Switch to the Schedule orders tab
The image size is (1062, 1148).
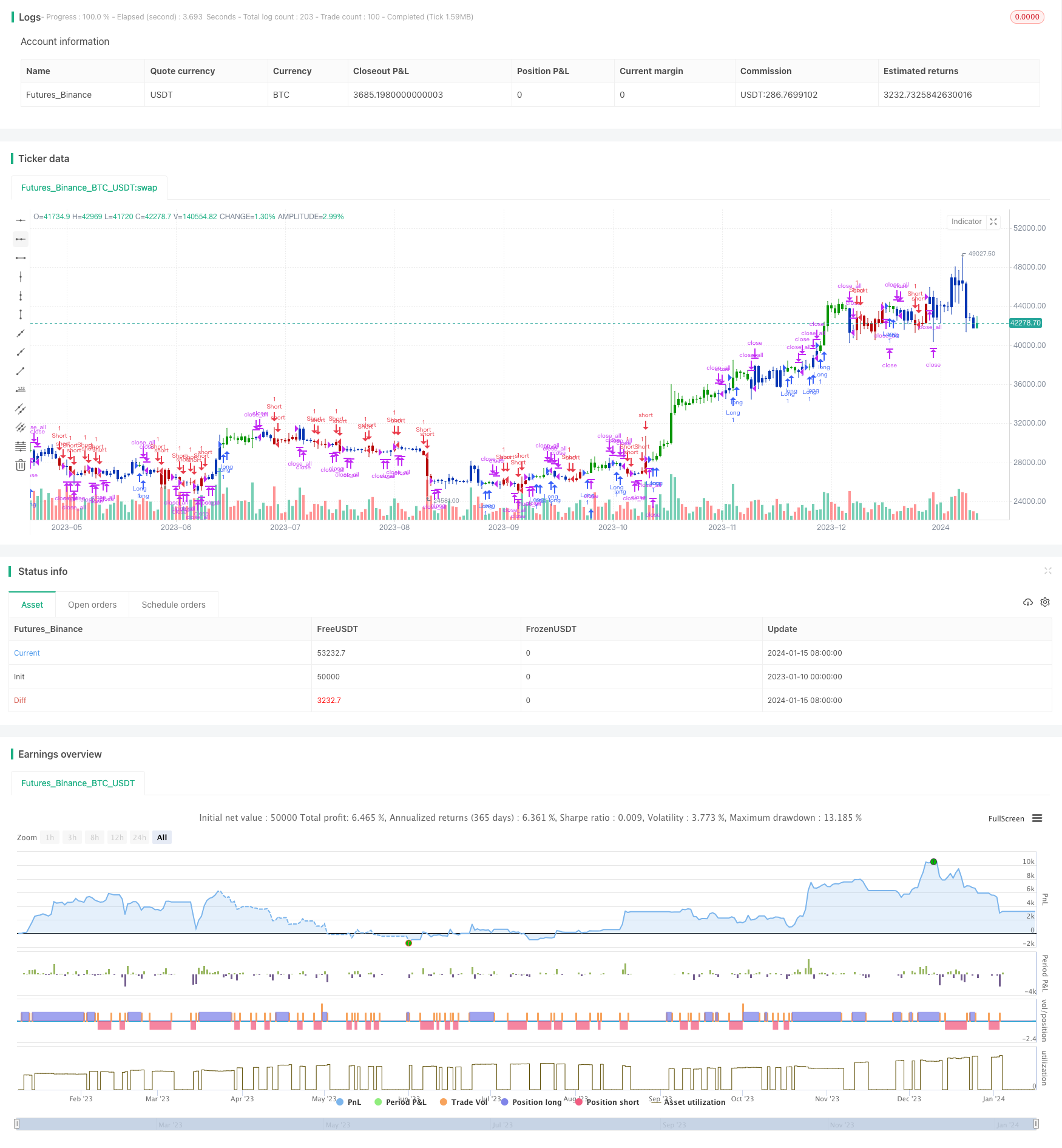(174, 605)
